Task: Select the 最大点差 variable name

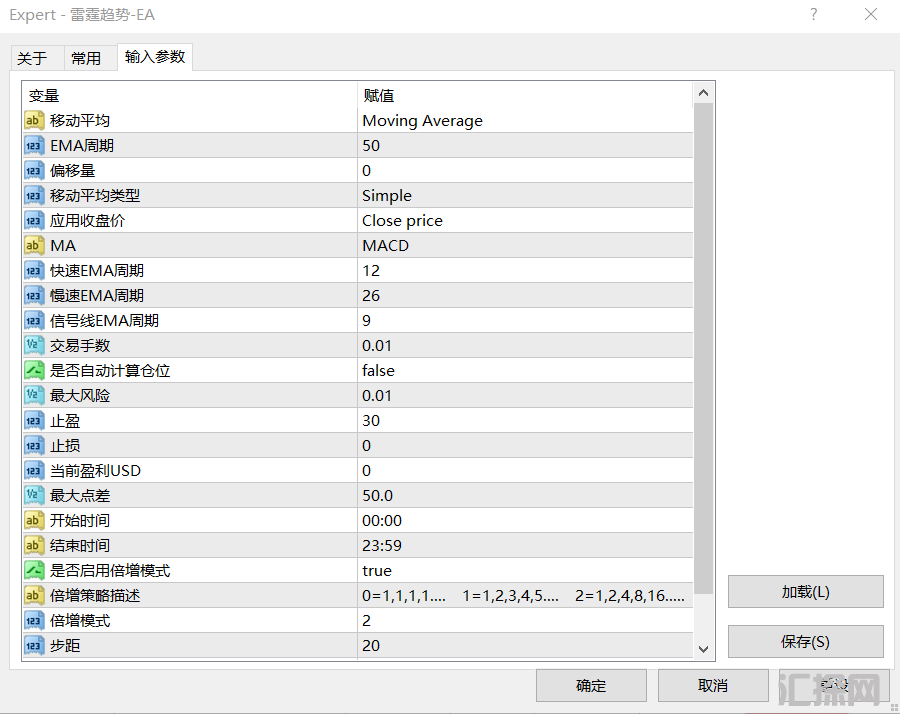Action: 80,495
